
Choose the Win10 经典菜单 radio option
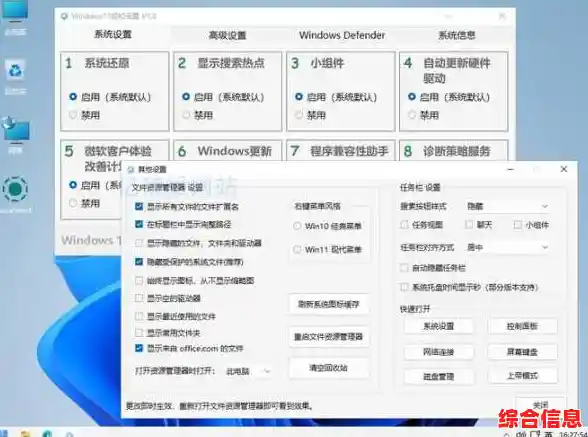297,226
